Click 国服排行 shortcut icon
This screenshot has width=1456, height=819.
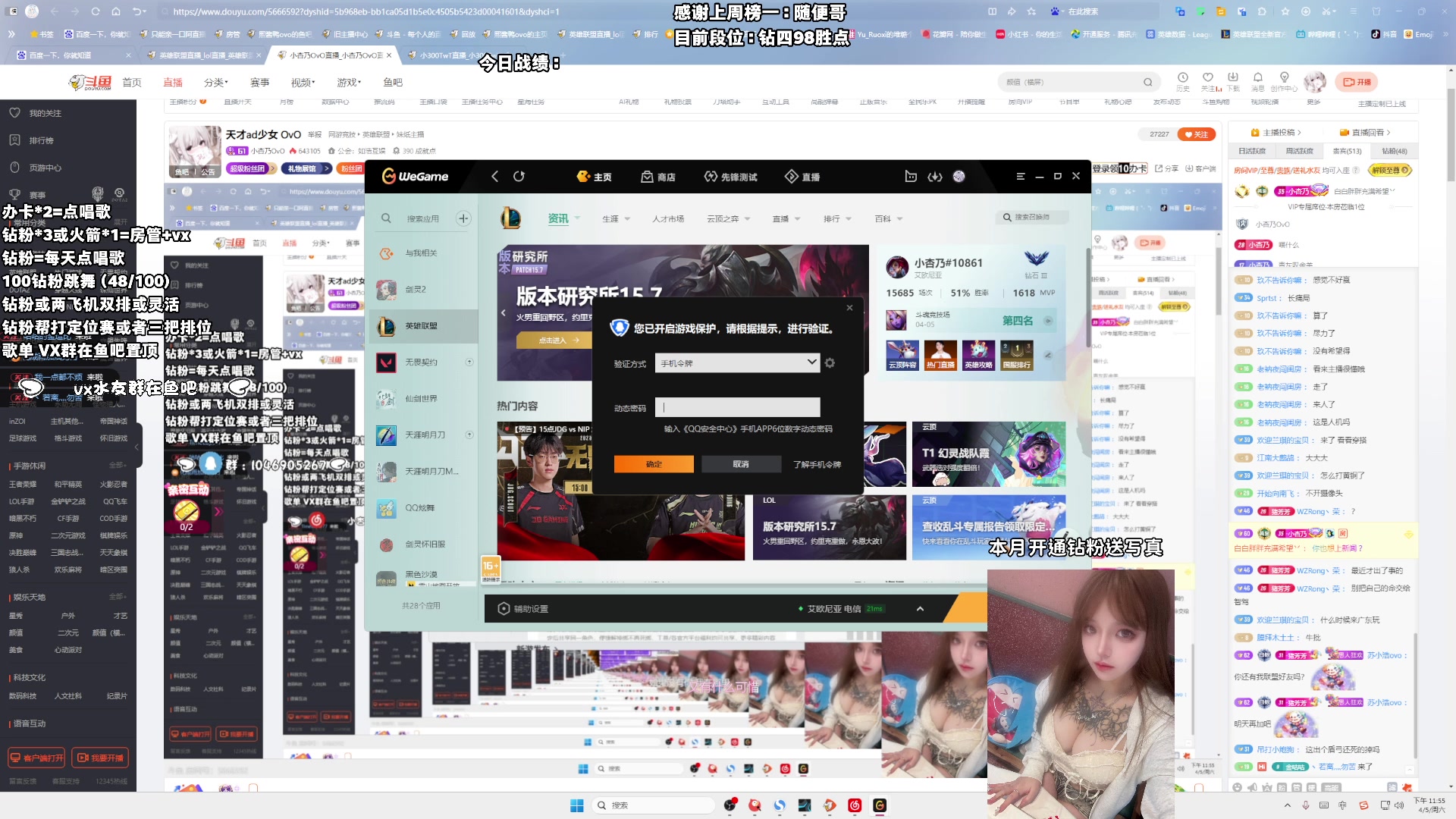[1016, 355]
